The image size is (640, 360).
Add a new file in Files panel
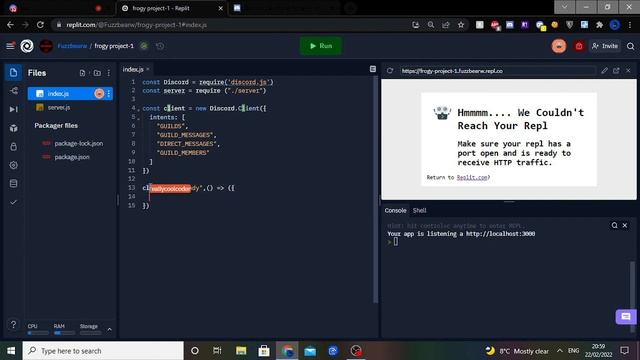pyautogui.click(x=82, y=73)
